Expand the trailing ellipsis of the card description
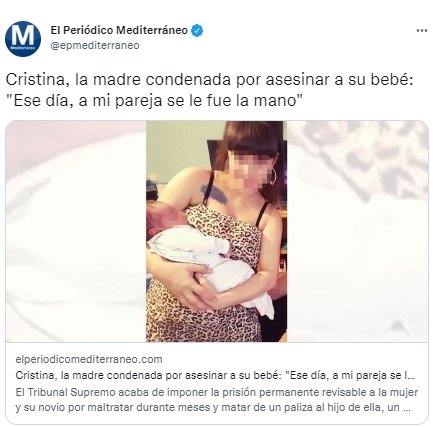Viewport: 438px width, 427px height. (x=407, y=408)
